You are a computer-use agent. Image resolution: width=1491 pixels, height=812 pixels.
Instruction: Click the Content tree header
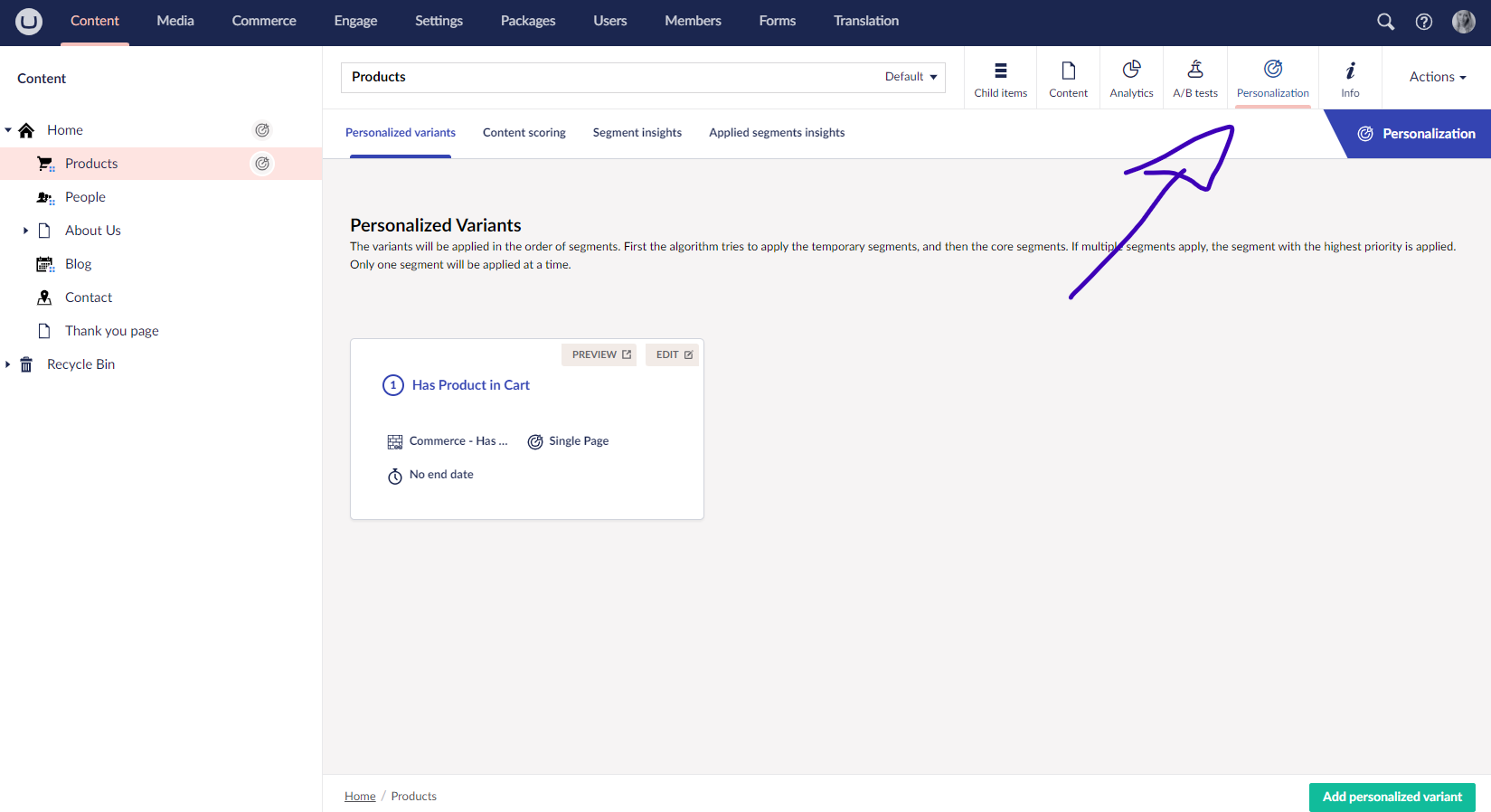click(42, 79)
